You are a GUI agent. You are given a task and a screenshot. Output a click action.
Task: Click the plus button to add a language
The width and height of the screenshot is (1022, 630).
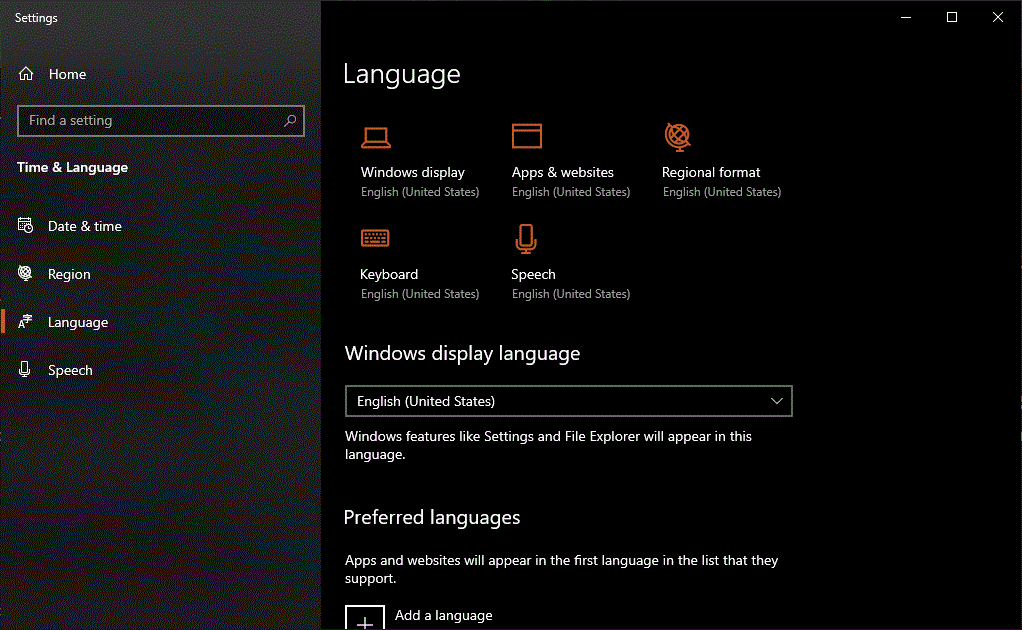[x=364, y=618]
